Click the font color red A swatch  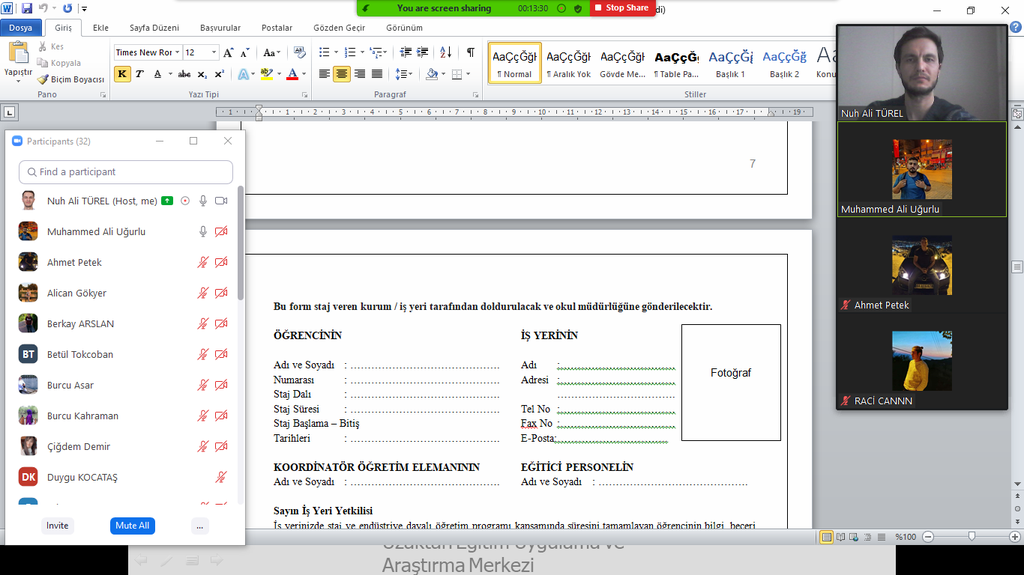[x=291, y=74]
